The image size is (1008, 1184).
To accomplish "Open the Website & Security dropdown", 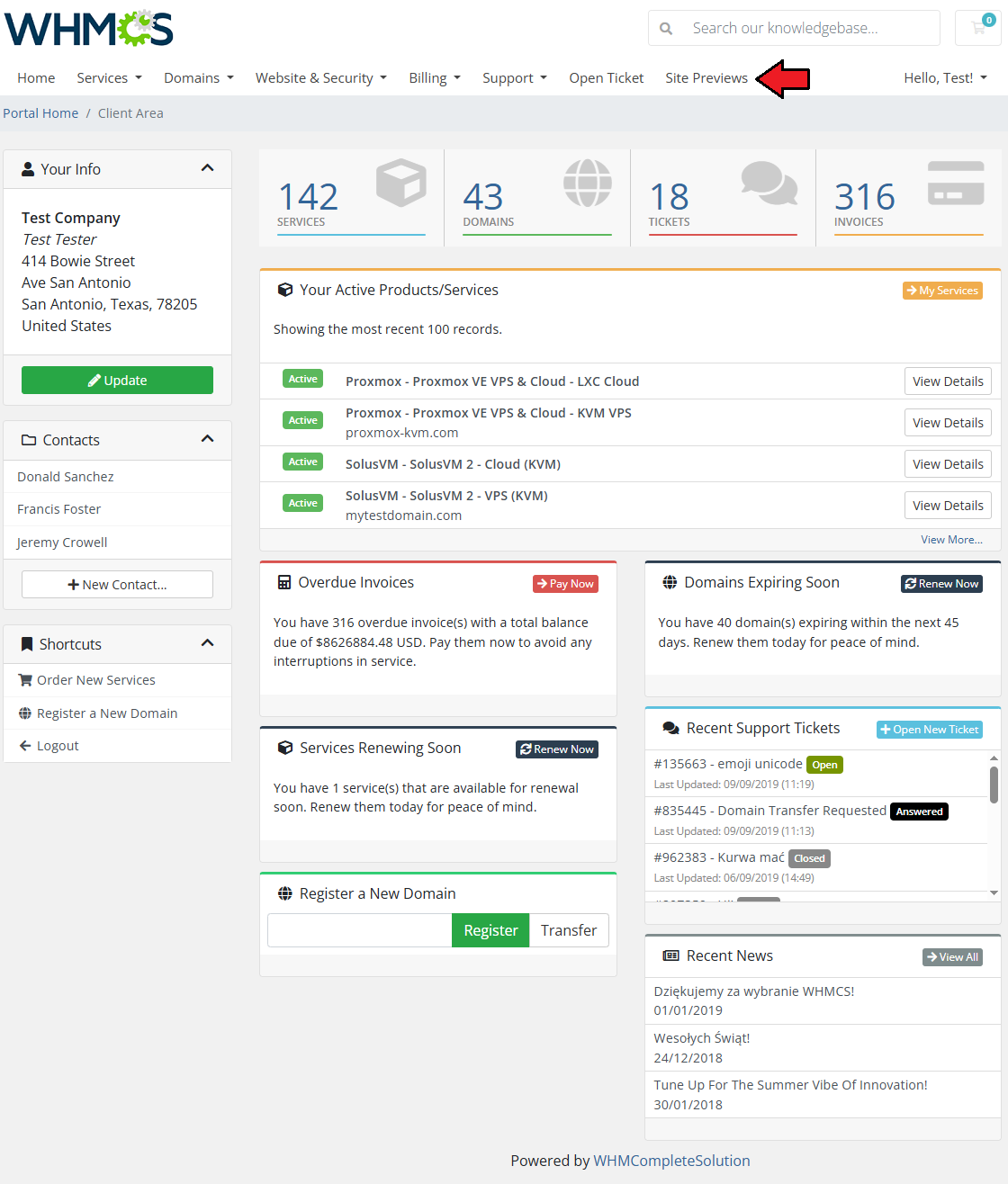I will tap(321, 78).
